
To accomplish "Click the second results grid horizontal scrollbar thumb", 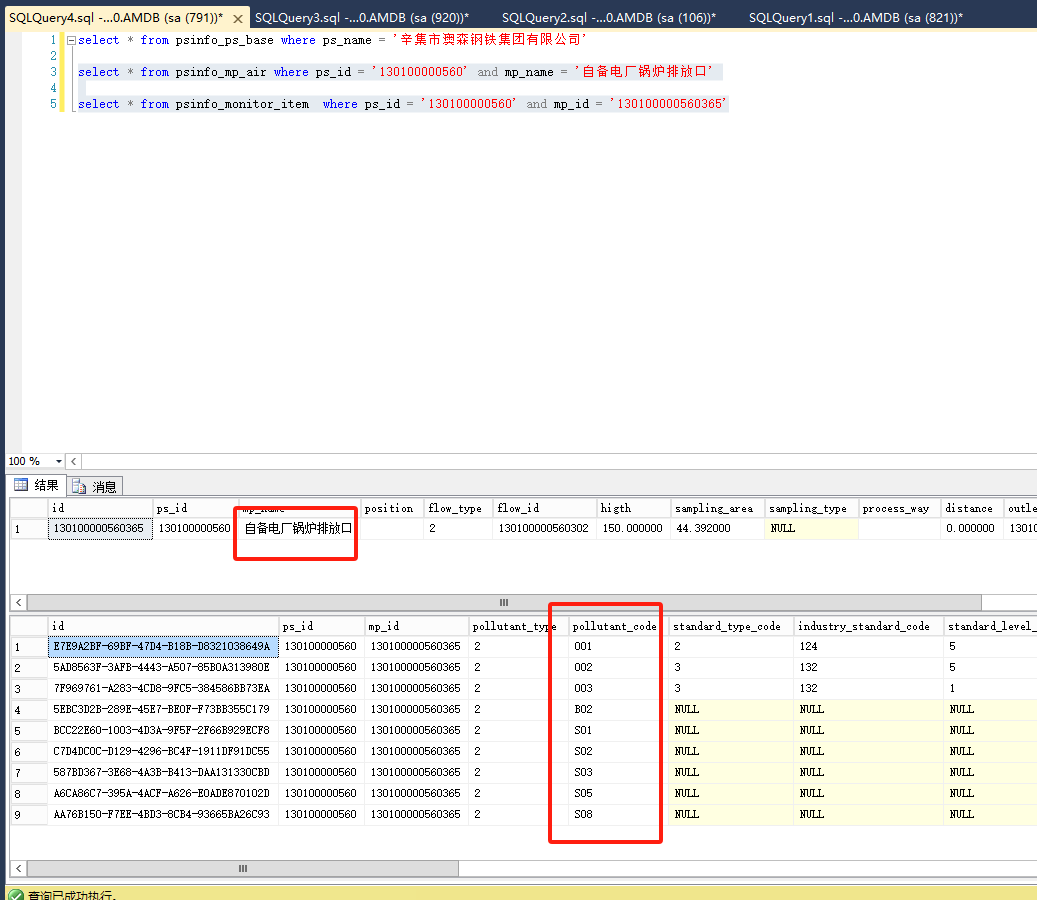I will coord(243,868).
